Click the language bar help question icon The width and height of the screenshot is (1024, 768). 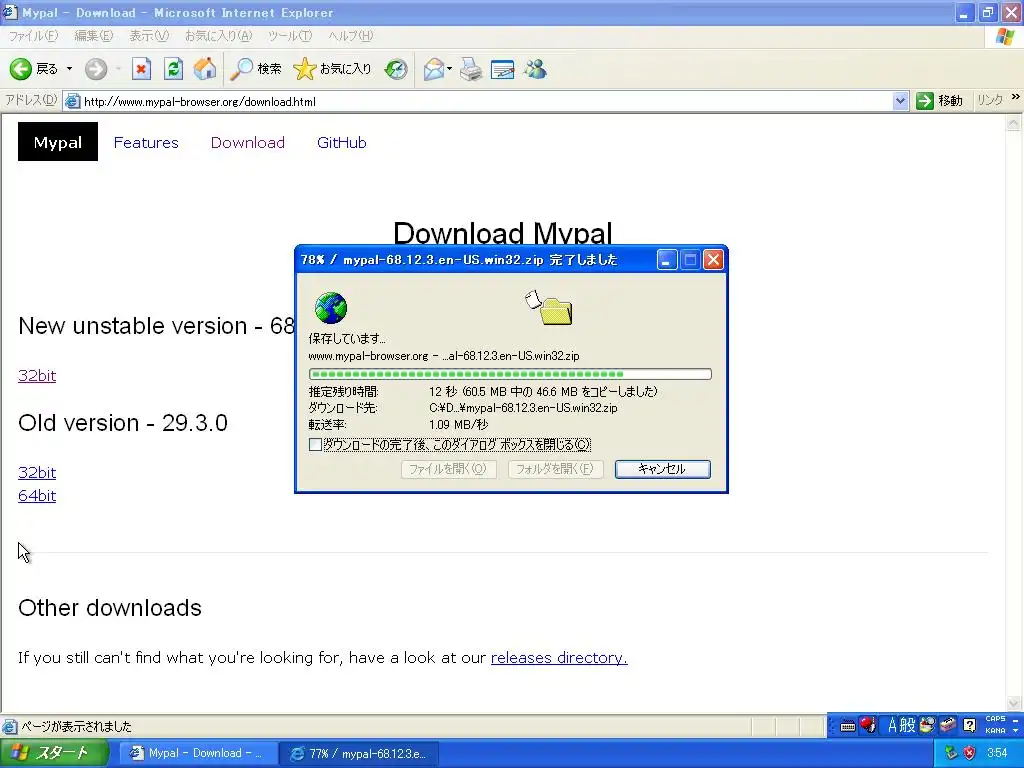(x=970, y=725)
